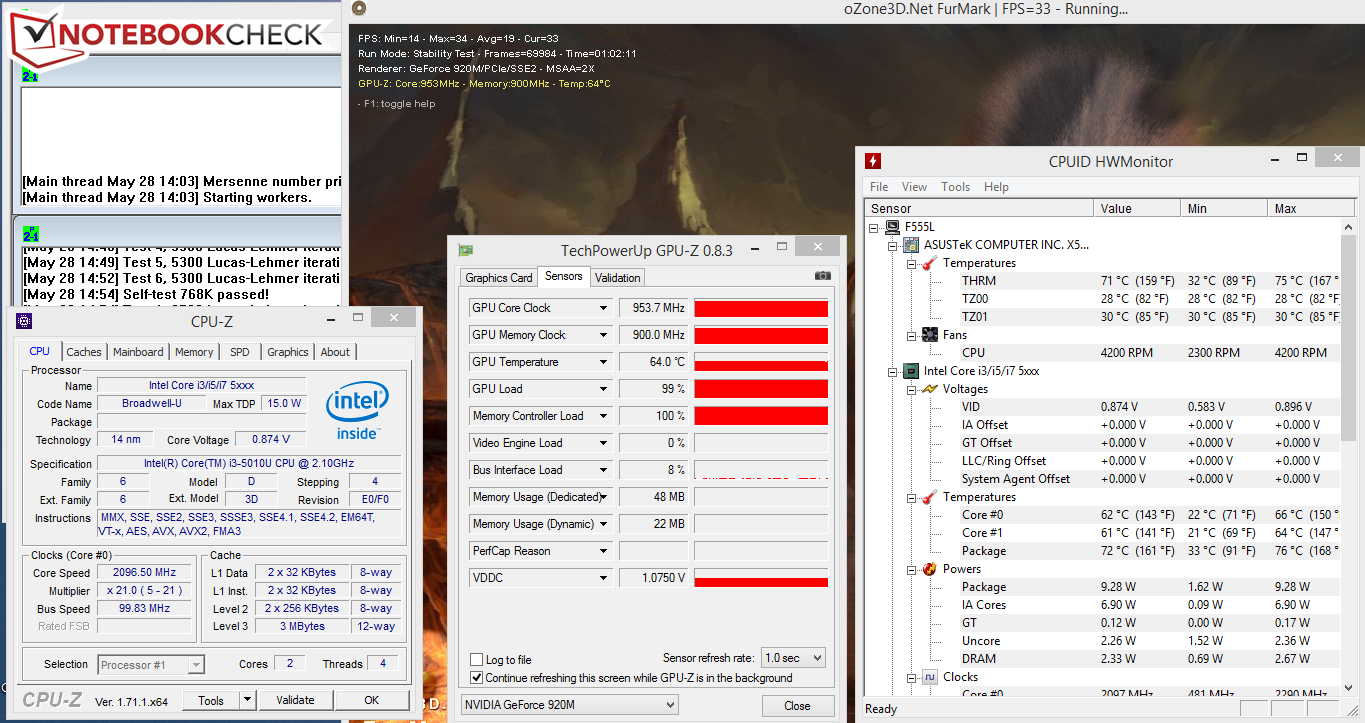The image size is (1365, 723).
Task: Open the GPU Temperature sensor dropdown
Action: coord(603,362)
